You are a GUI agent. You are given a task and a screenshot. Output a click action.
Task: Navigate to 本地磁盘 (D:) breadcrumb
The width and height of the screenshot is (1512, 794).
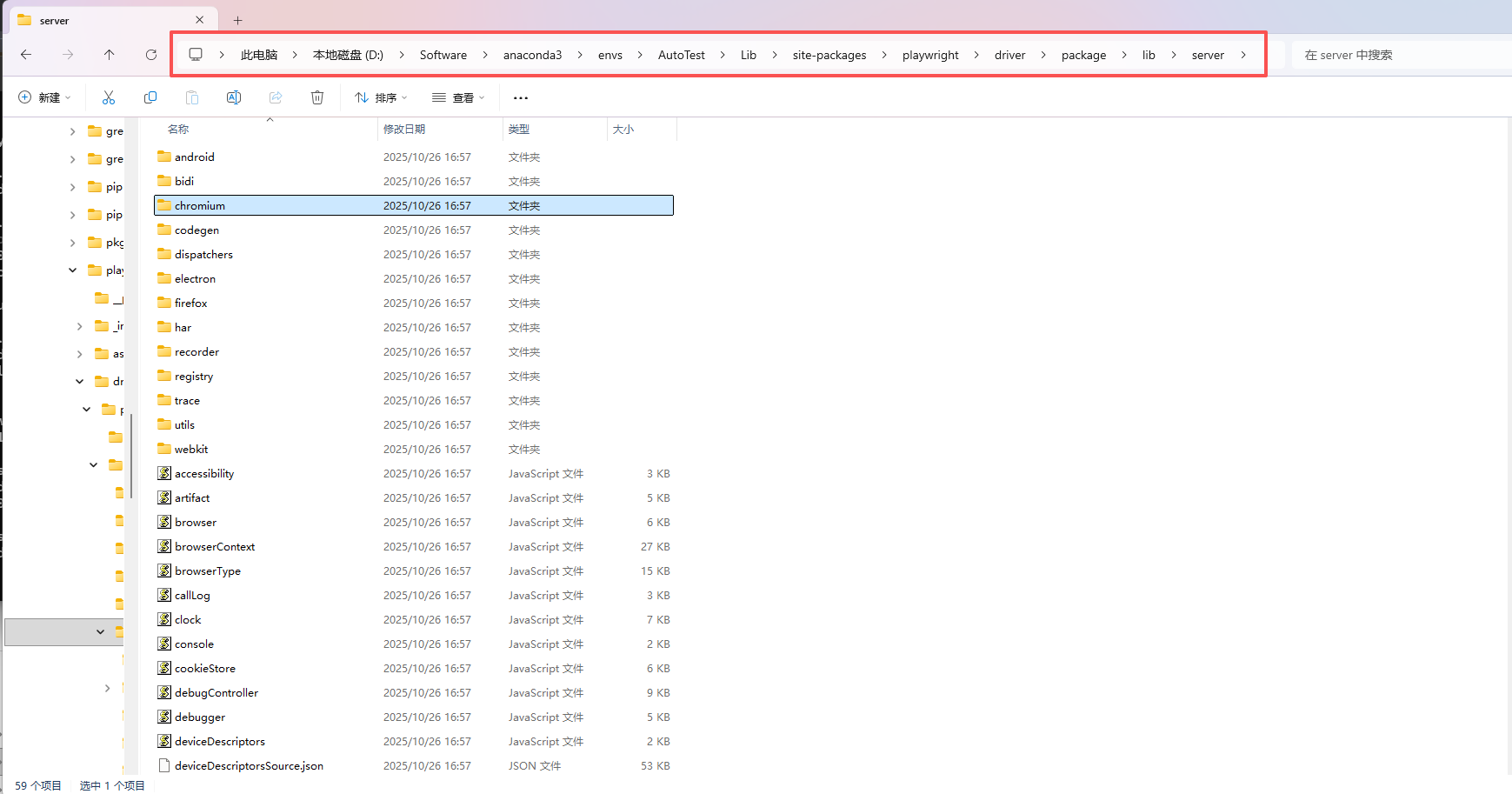348,55
